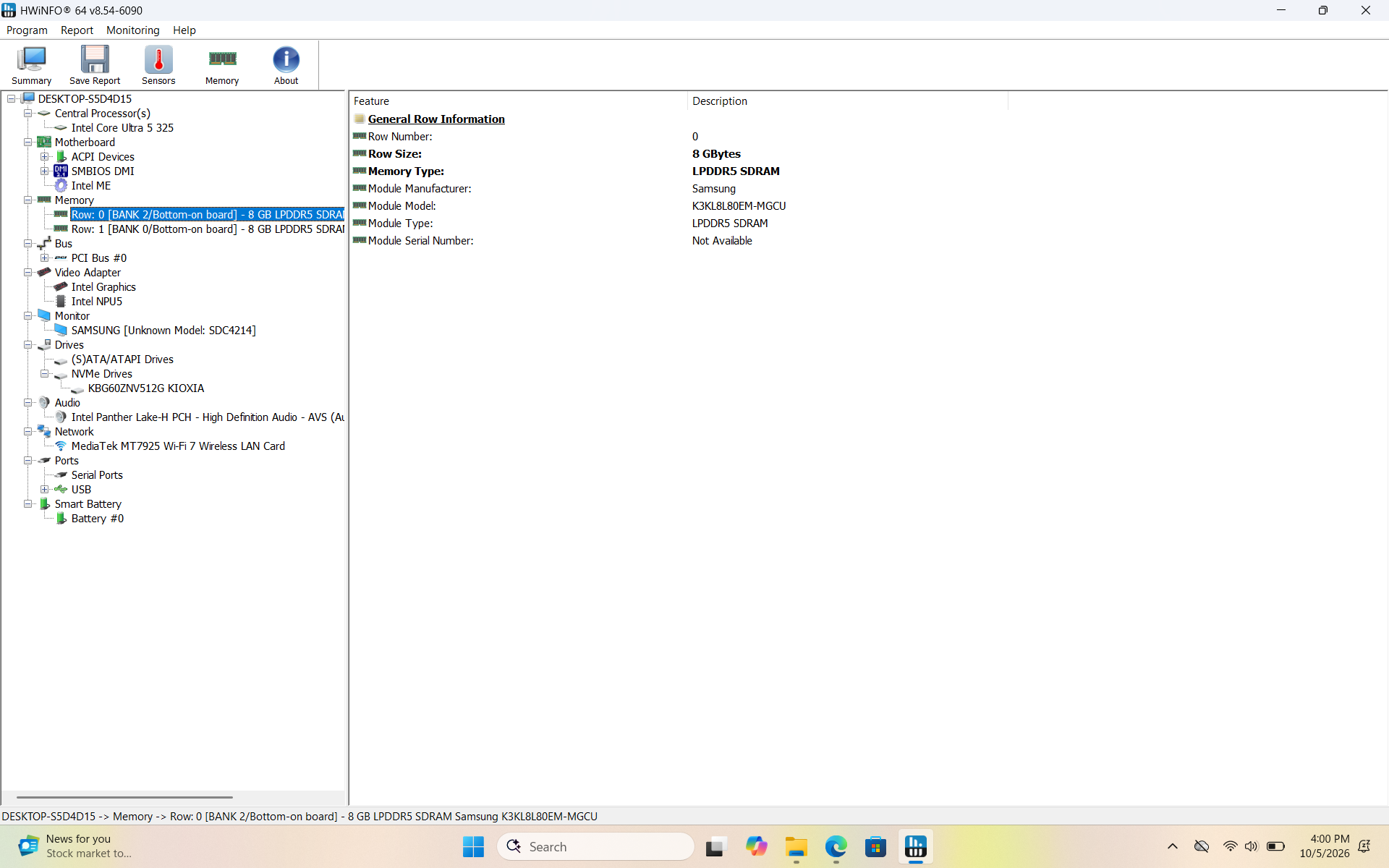Click the Memory toolbar icon
The width and height of the screenshot is (1389, 868).
[x=222, y=66]
